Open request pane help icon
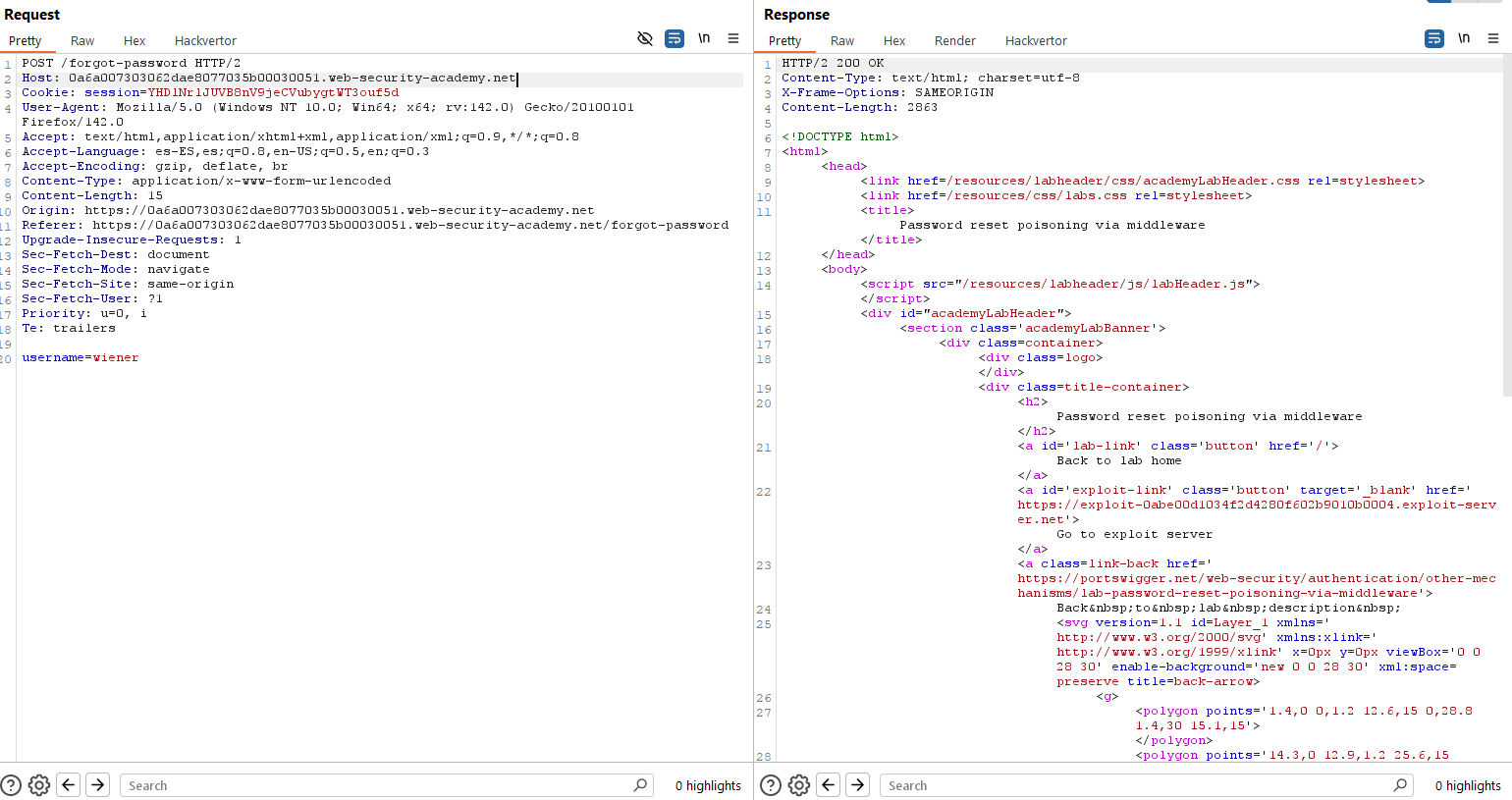The height and width of the screenshot is (800, 1512). point(11,785)
